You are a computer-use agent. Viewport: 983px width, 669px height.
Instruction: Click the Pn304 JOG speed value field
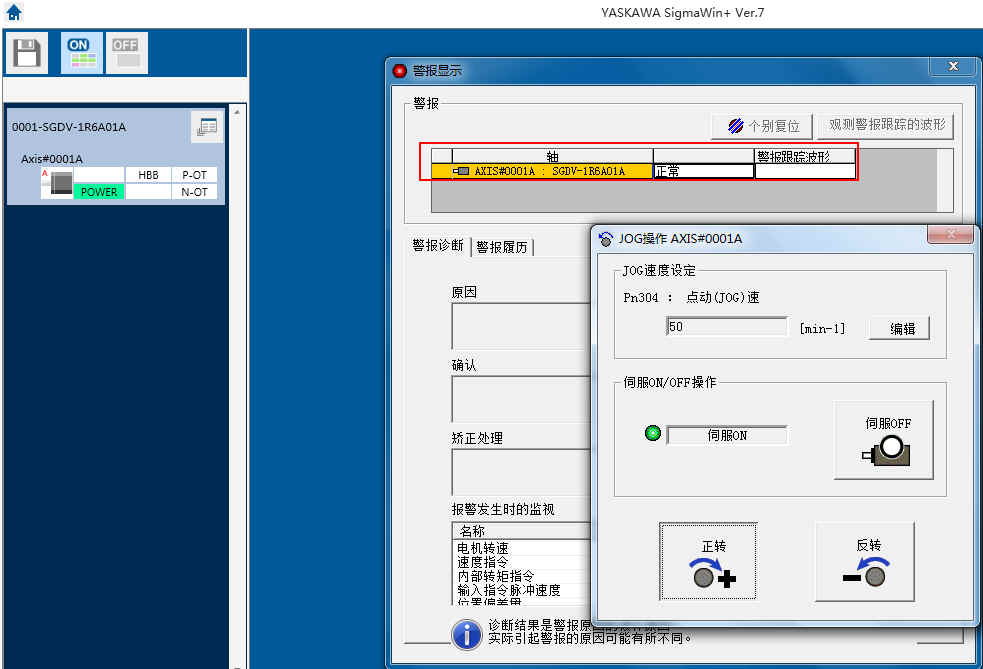point(726,327)
